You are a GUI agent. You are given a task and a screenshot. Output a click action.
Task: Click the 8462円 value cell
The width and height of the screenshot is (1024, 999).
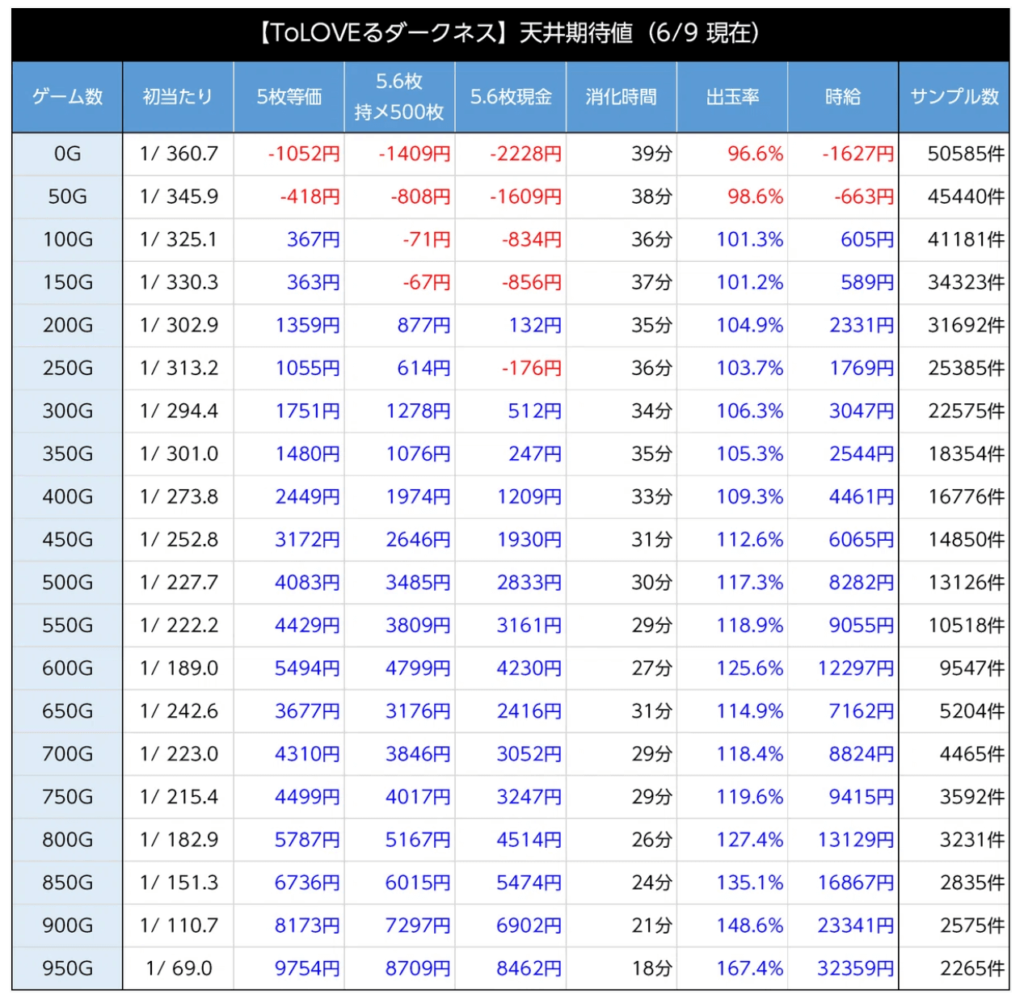[x=511, y=968]
